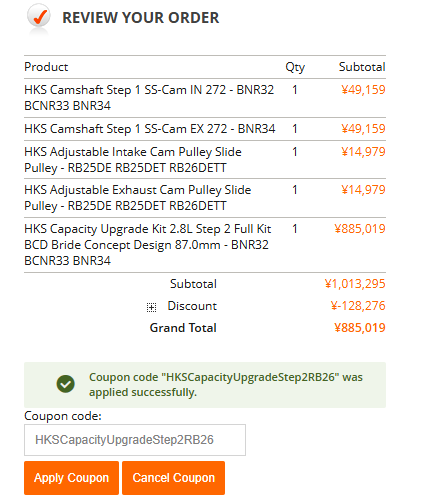Click the Product column header

(x=46, y=67)
